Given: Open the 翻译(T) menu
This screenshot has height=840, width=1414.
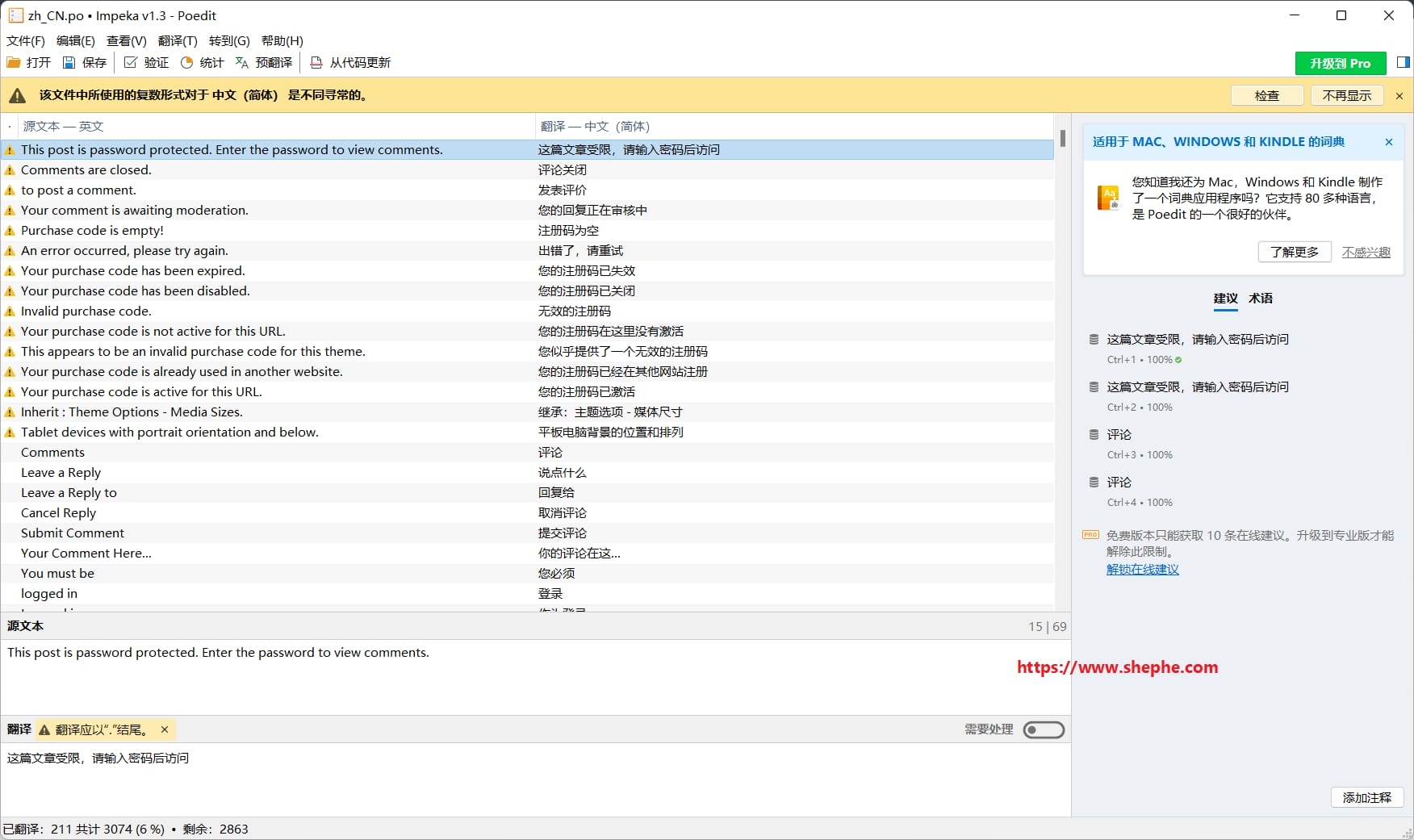Looking at the screenshot, I should click(178, 40).
